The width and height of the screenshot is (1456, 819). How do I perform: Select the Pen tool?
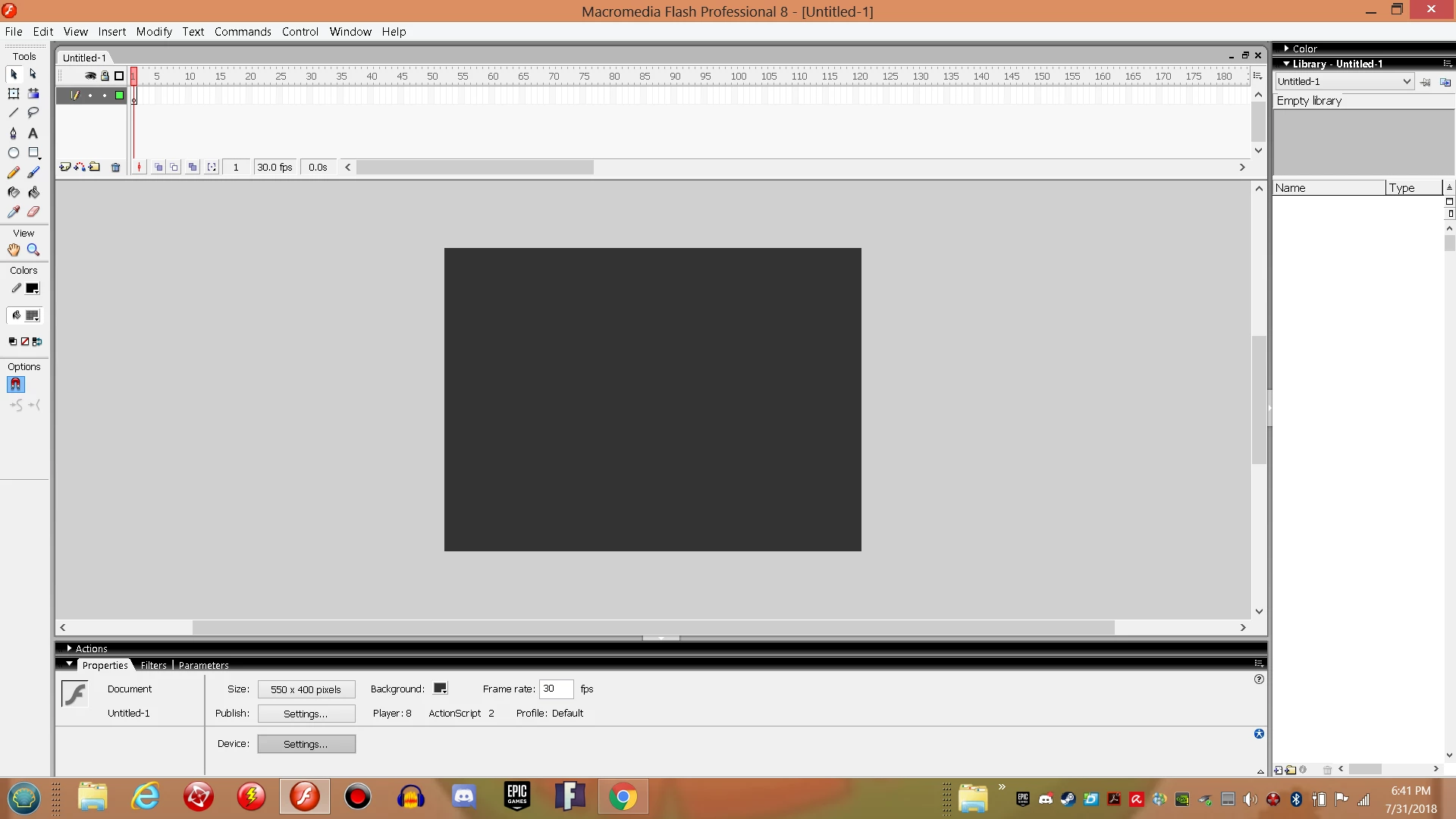click(x=13, y=133)
